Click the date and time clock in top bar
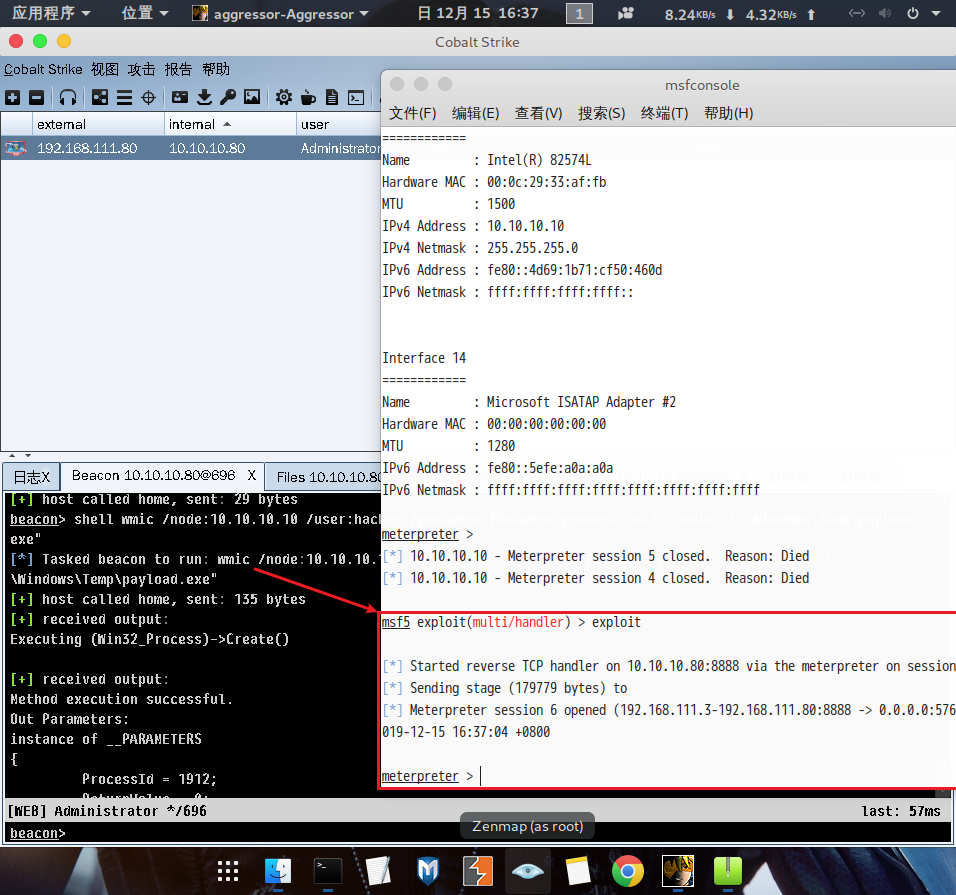The image size is (956, 895). point(478,13)
